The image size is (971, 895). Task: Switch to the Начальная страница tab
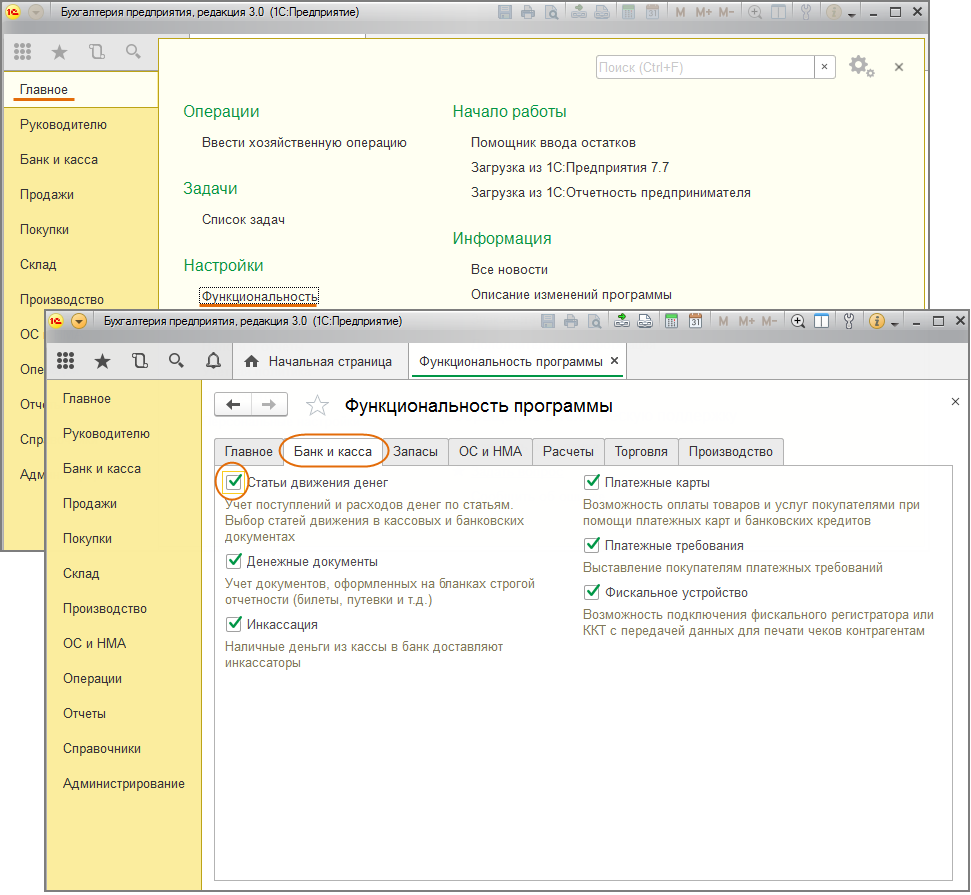tap(320, 361)
